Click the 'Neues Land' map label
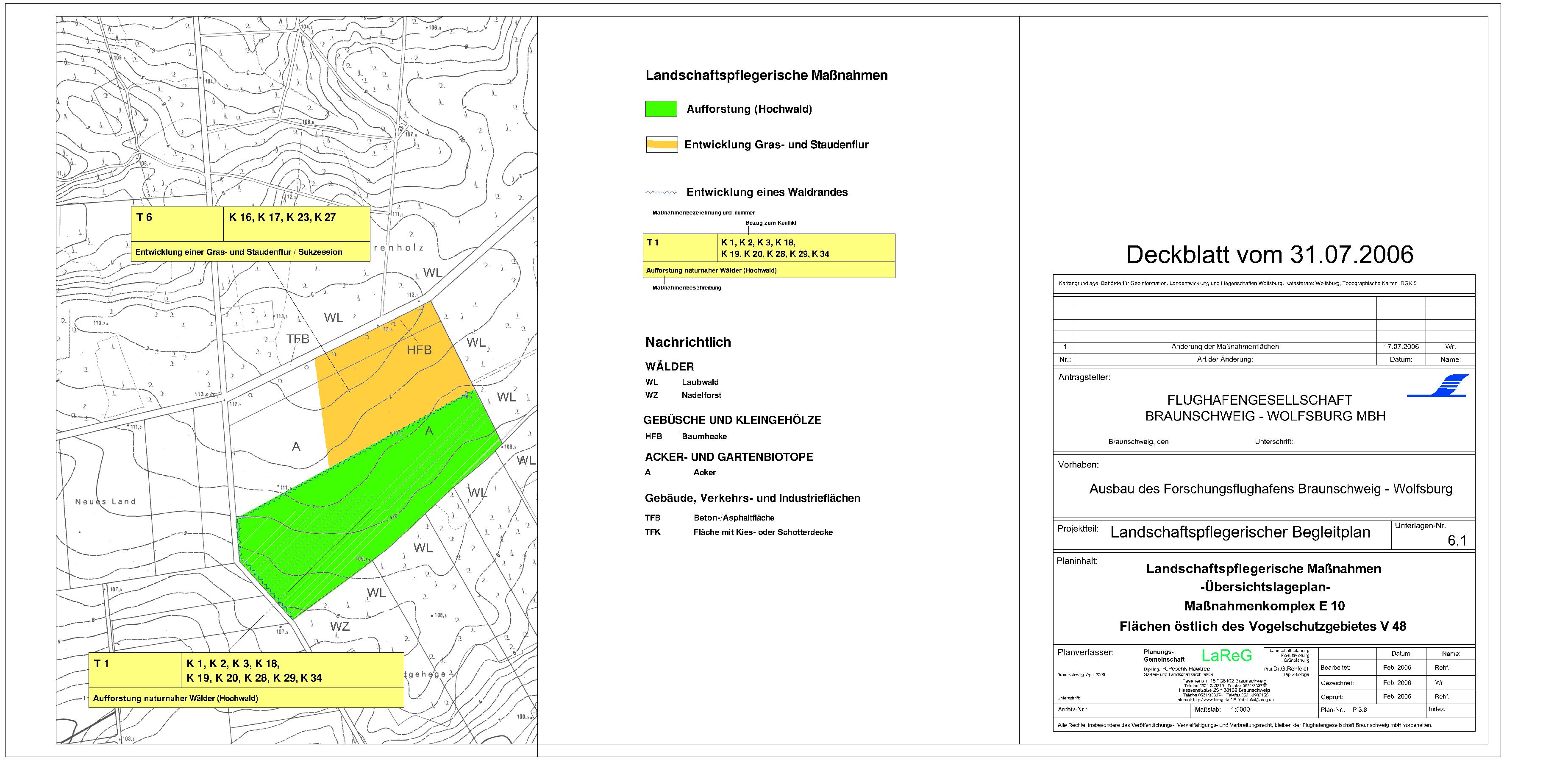 click(x=105, y=502)
